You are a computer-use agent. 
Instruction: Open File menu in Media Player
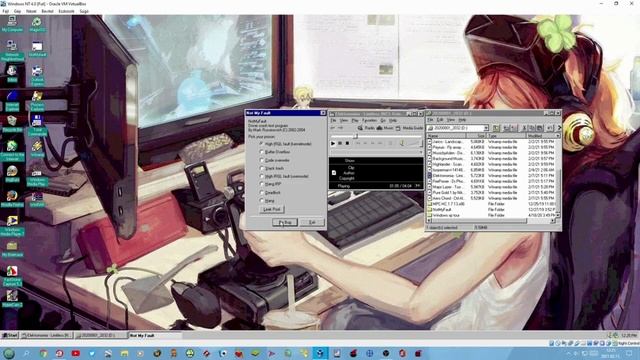333,120
